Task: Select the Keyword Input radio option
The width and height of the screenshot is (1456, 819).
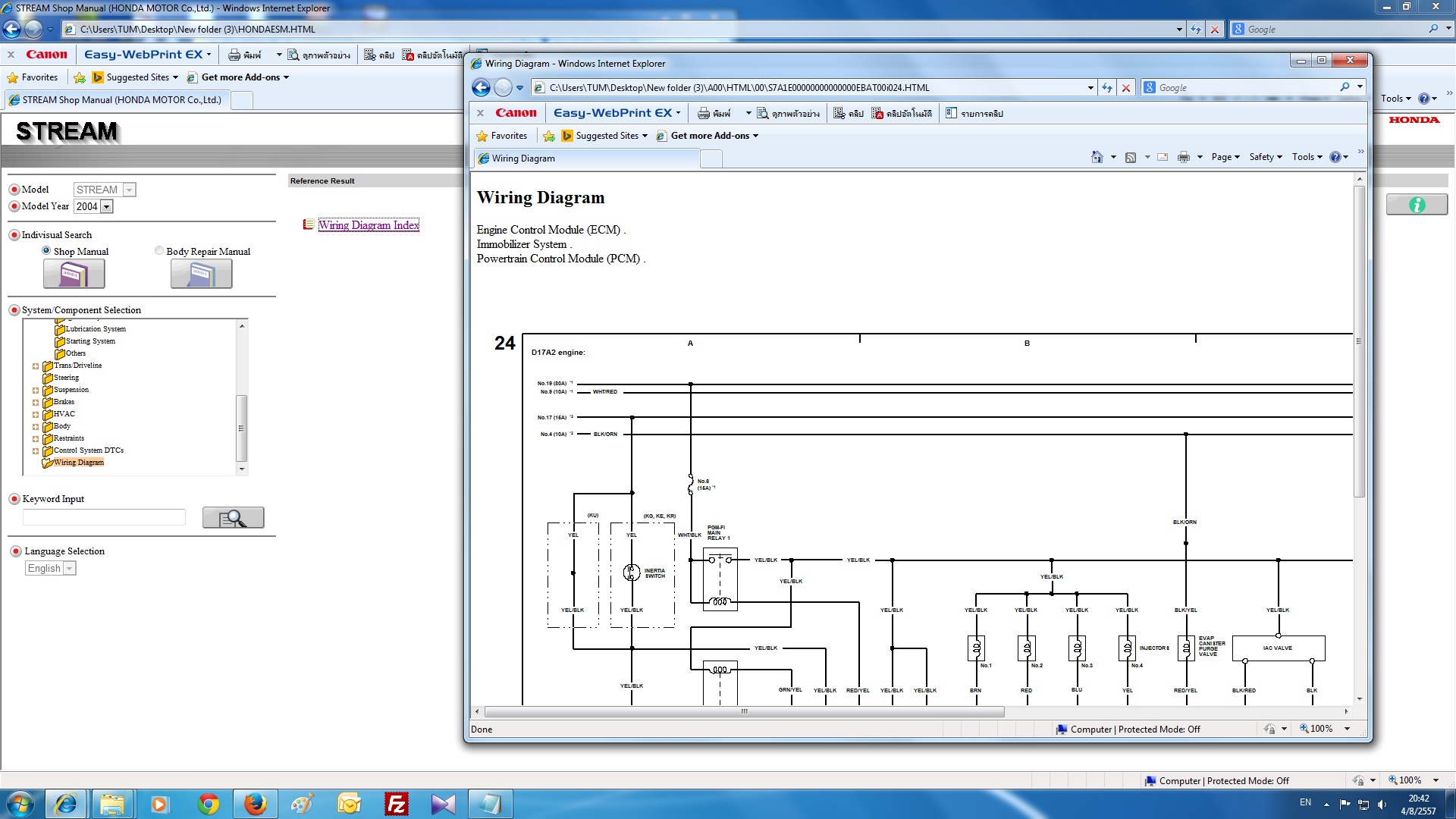Action: 14,499
